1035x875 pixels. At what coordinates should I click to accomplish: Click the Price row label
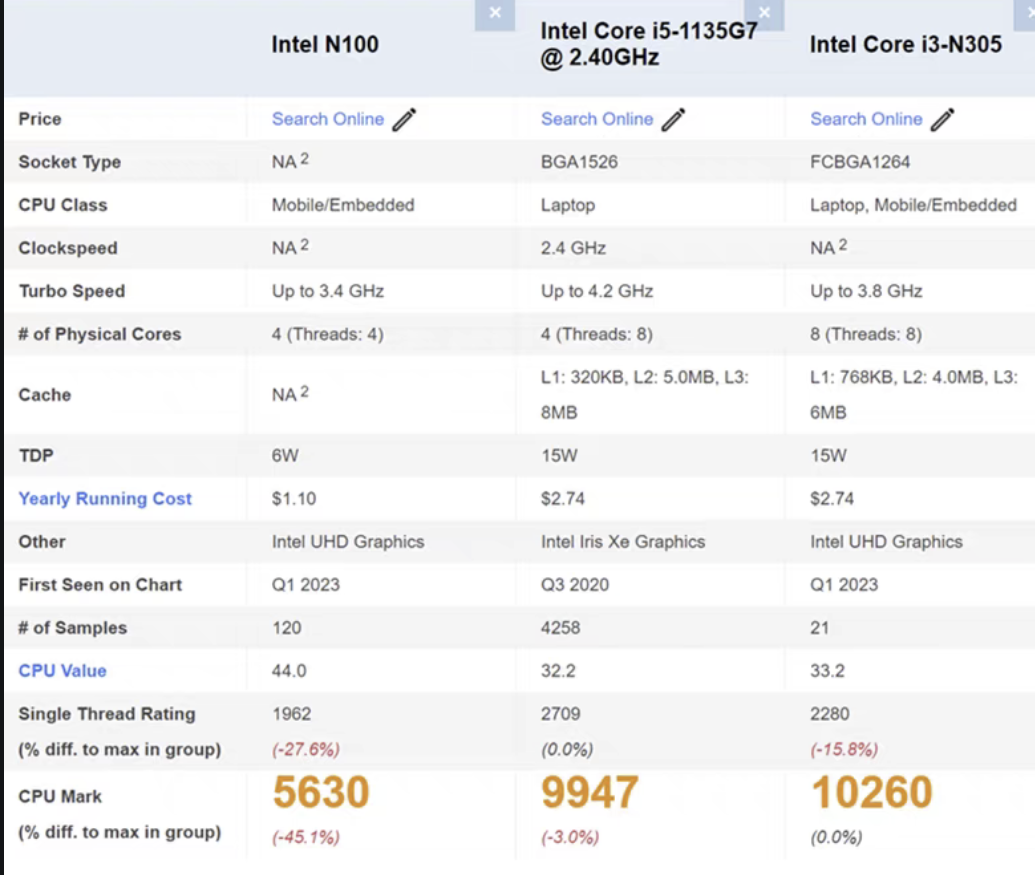[x=40, y=119]
